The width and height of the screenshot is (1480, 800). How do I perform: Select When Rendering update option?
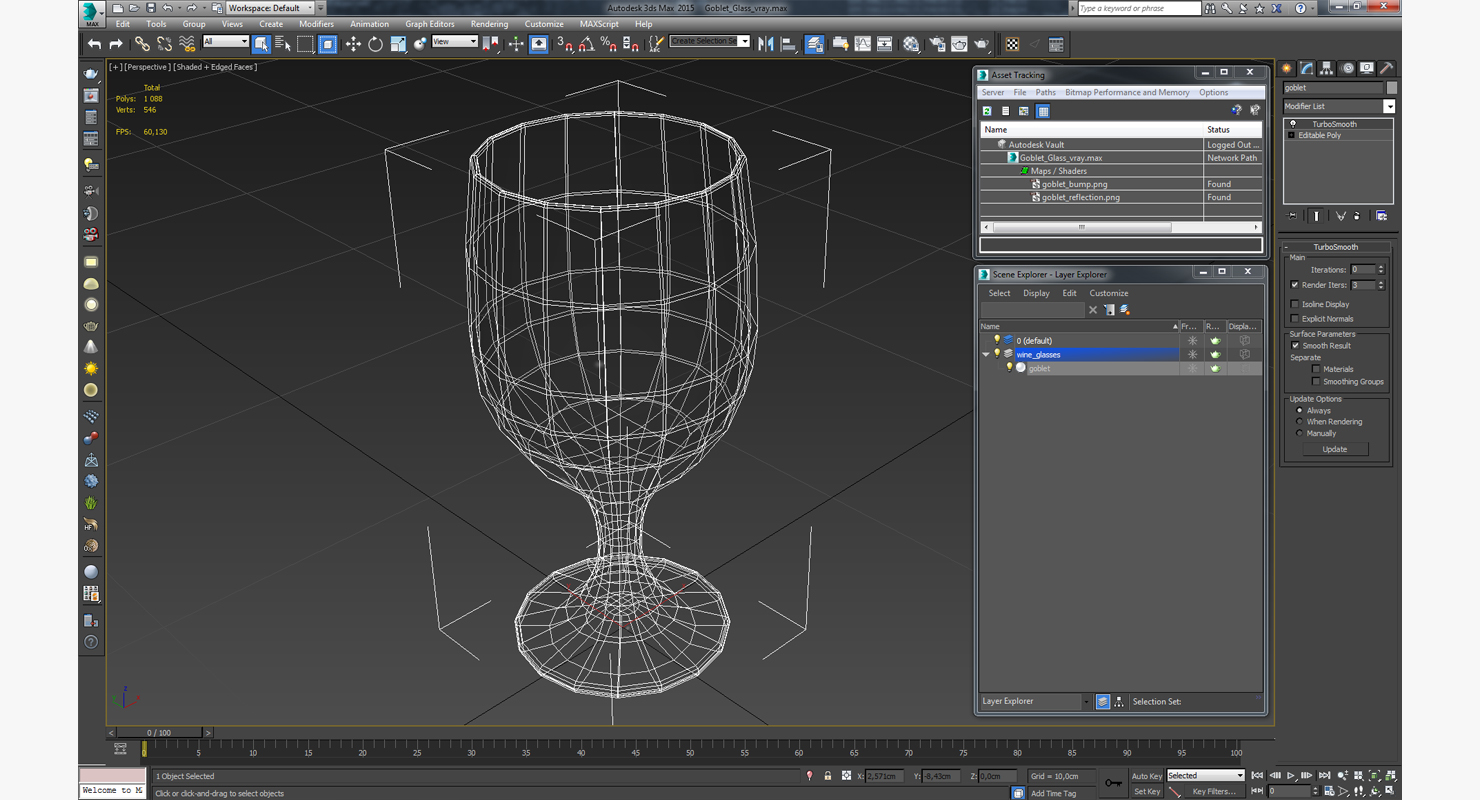coord(1300,422)
